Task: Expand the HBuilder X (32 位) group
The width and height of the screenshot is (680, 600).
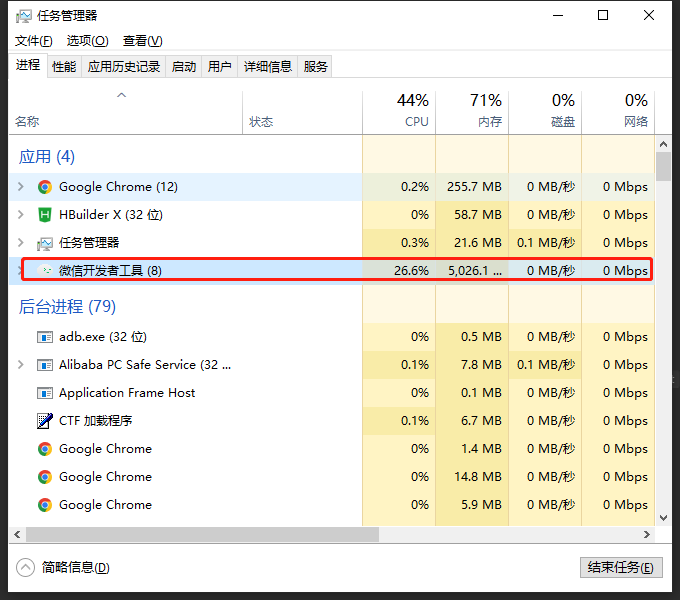Action: point(20,214)
